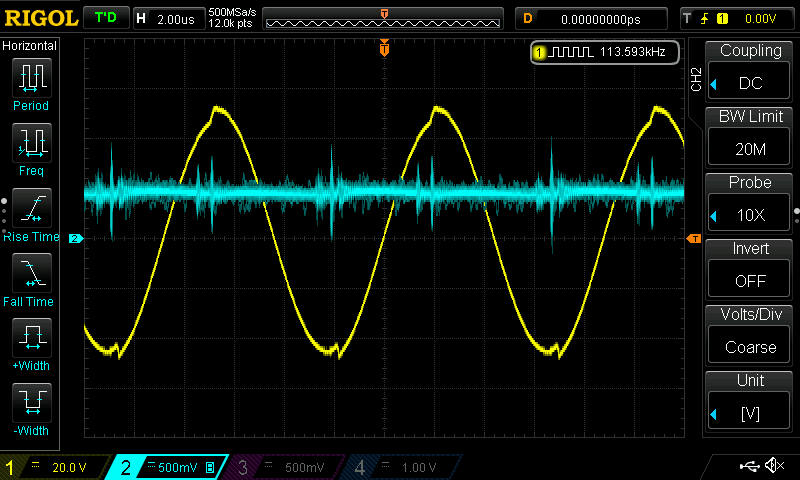This screenshot has height=480, width=800.
Task: Click the muted speaker sound icon
Action: pyautogui.click(x=774, y=465)
